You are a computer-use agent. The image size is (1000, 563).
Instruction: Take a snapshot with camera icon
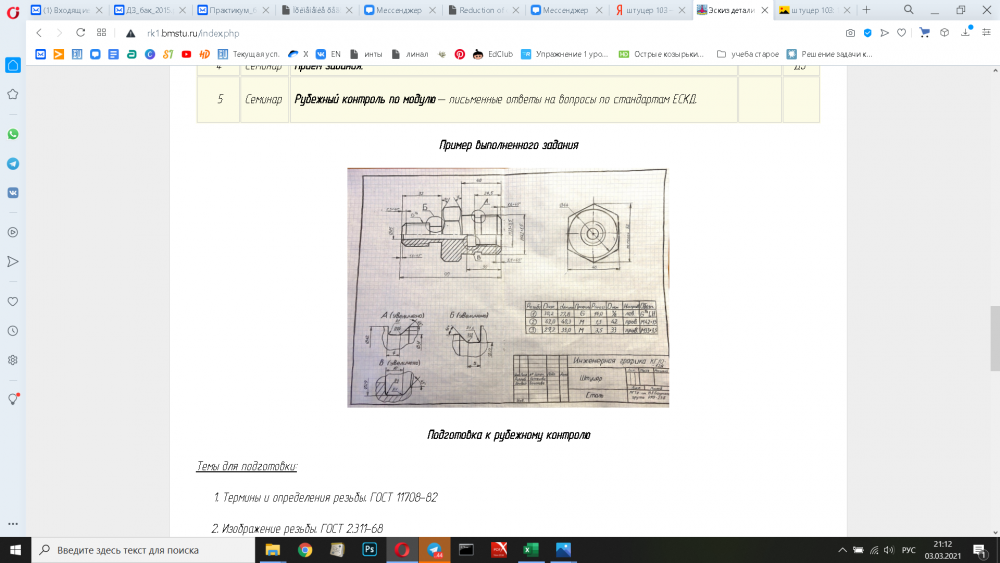coord(850,33)
